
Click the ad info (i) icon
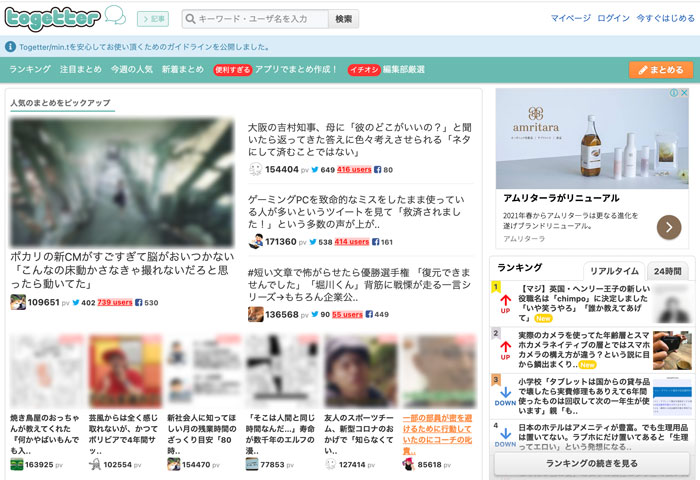coord(674,93)
